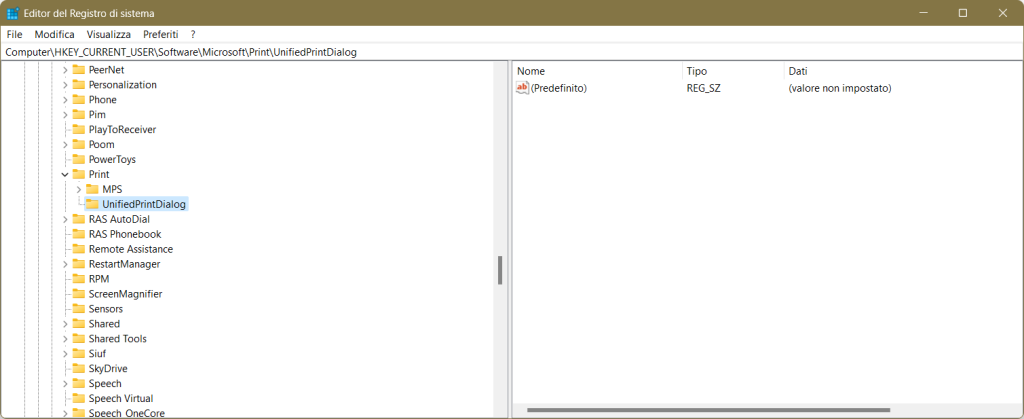Click the ab string value icon of (Predefinito)
Screen dimensions: 1024x419
[522, 87]
